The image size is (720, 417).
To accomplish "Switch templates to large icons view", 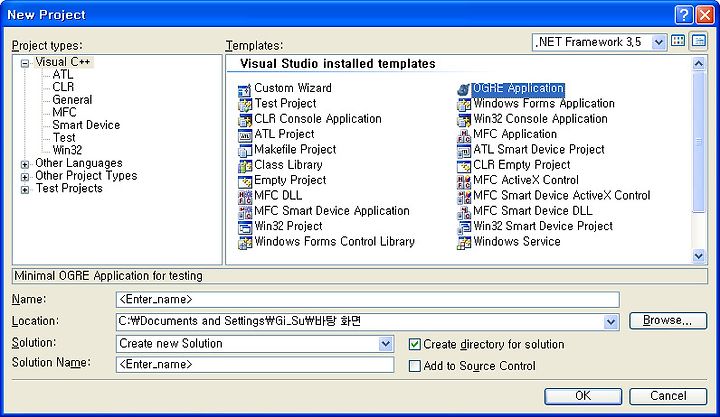I will [678, 41].
